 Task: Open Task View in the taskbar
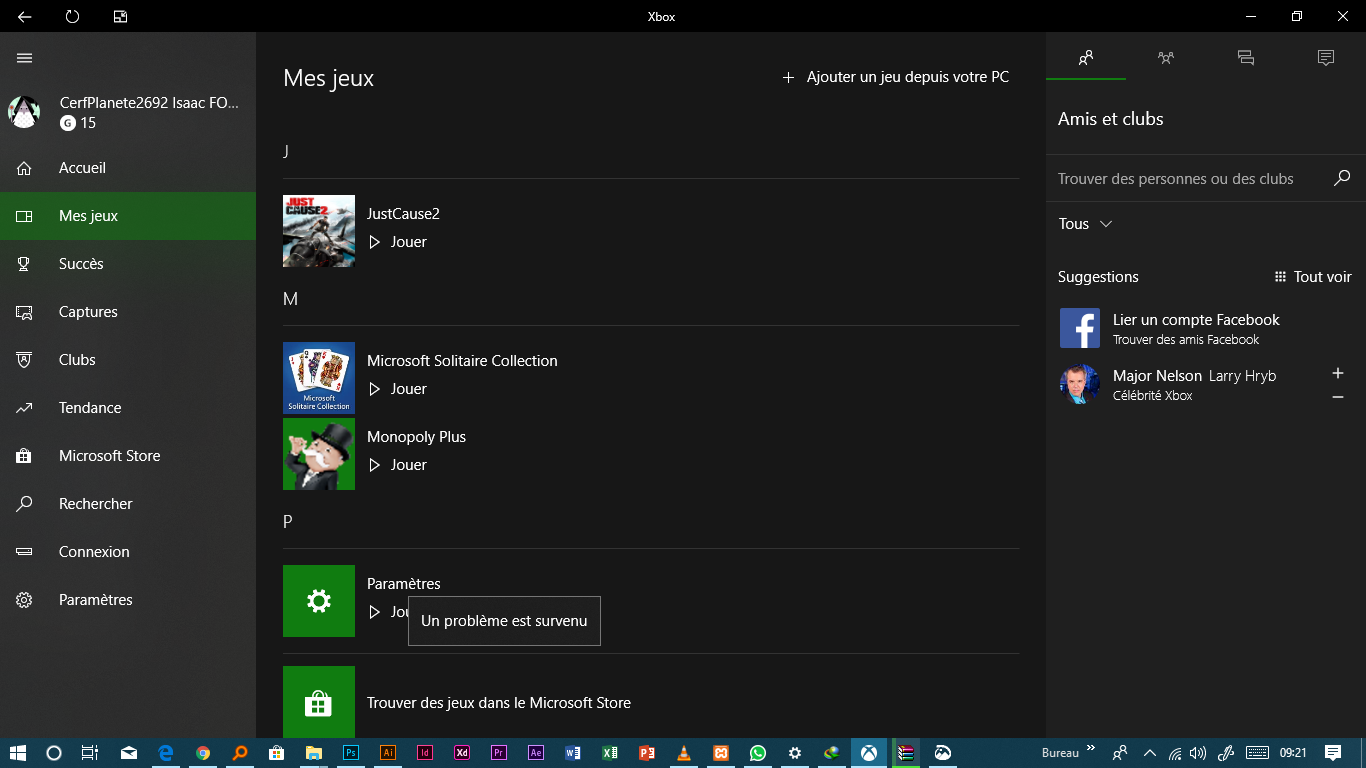89,753
